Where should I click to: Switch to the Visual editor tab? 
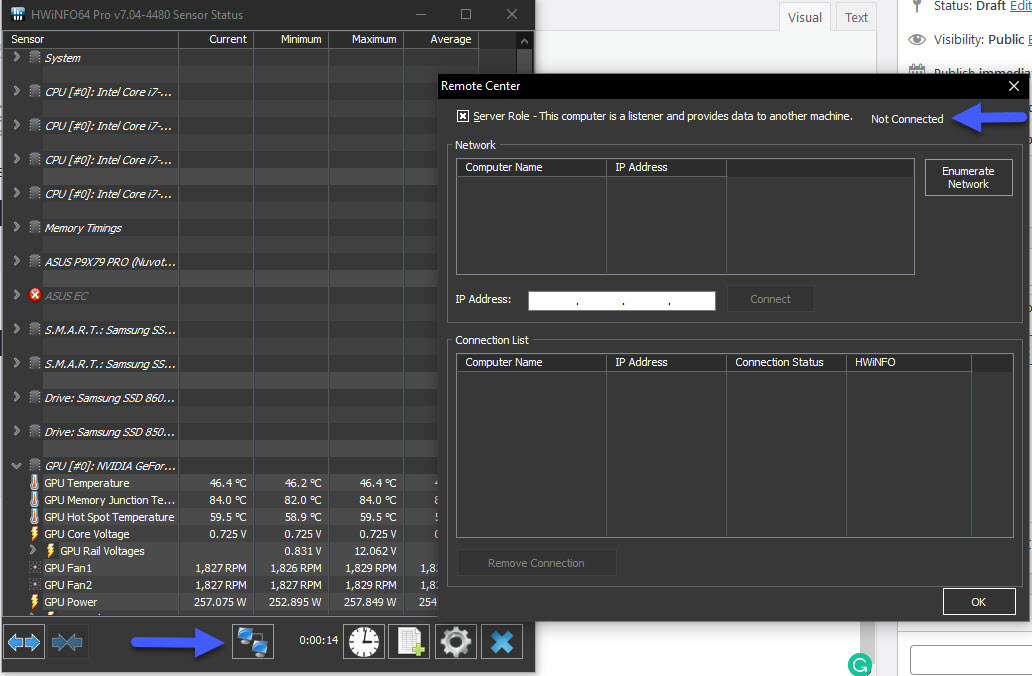pos(804,17)
